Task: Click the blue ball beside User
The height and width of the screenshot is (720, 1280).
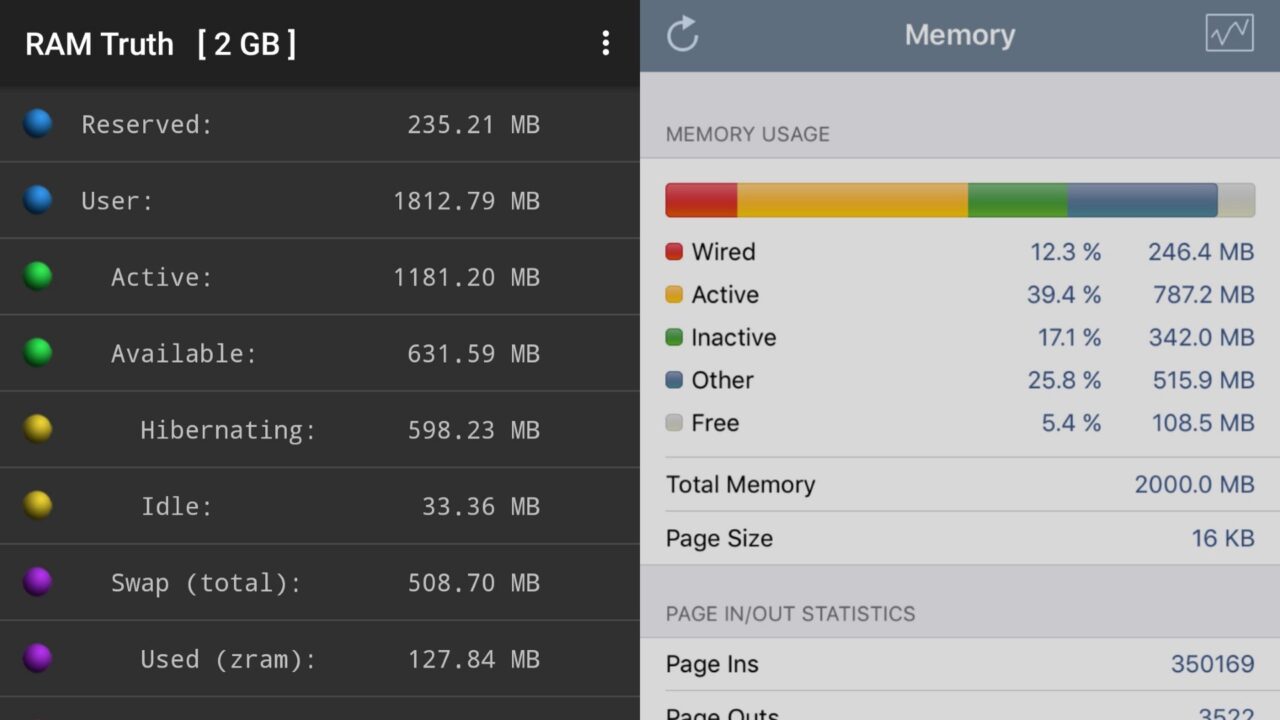Action: 38,200
